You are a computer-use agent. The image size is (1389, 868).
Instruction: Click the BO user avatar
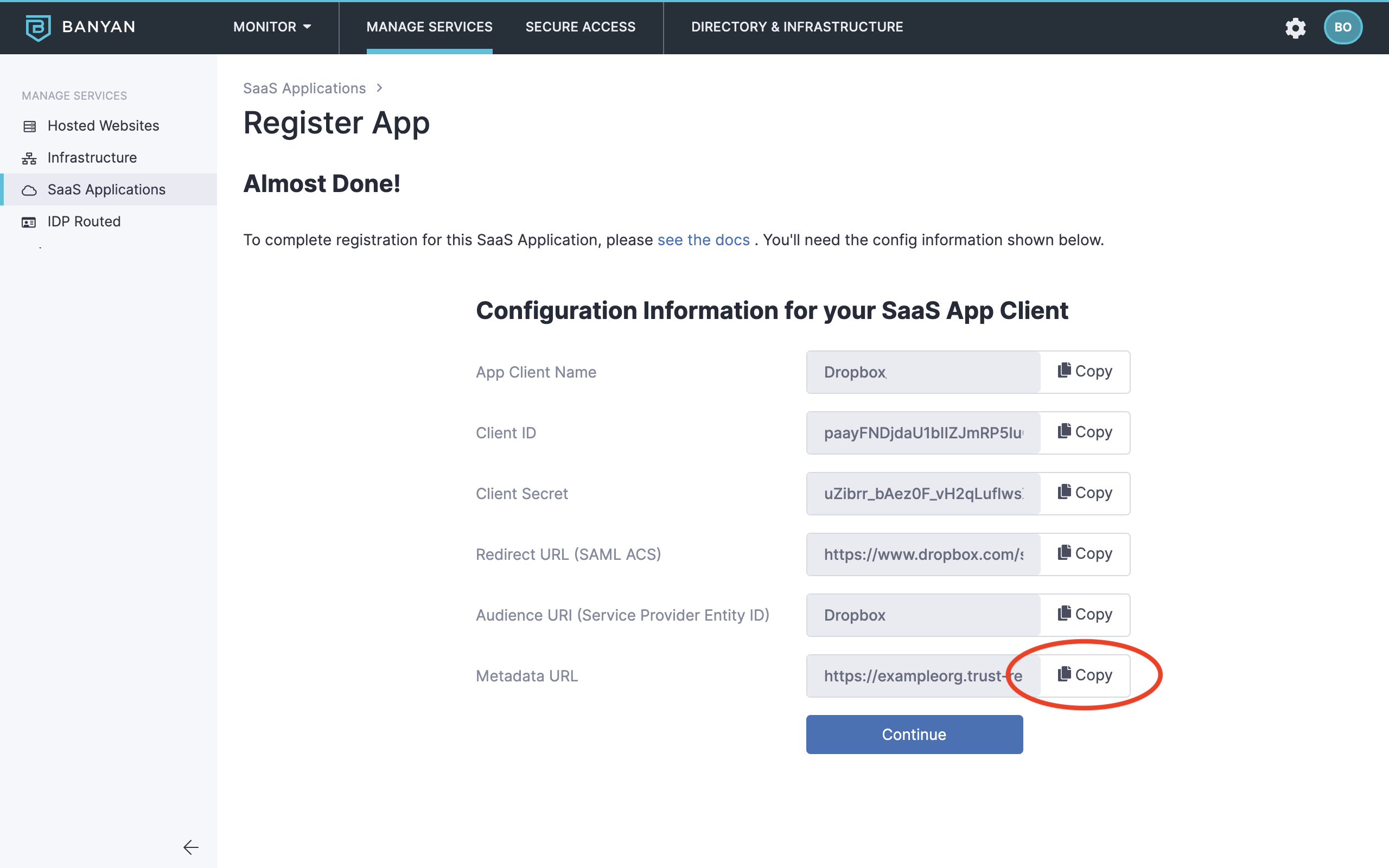(x=1342, y=27)
